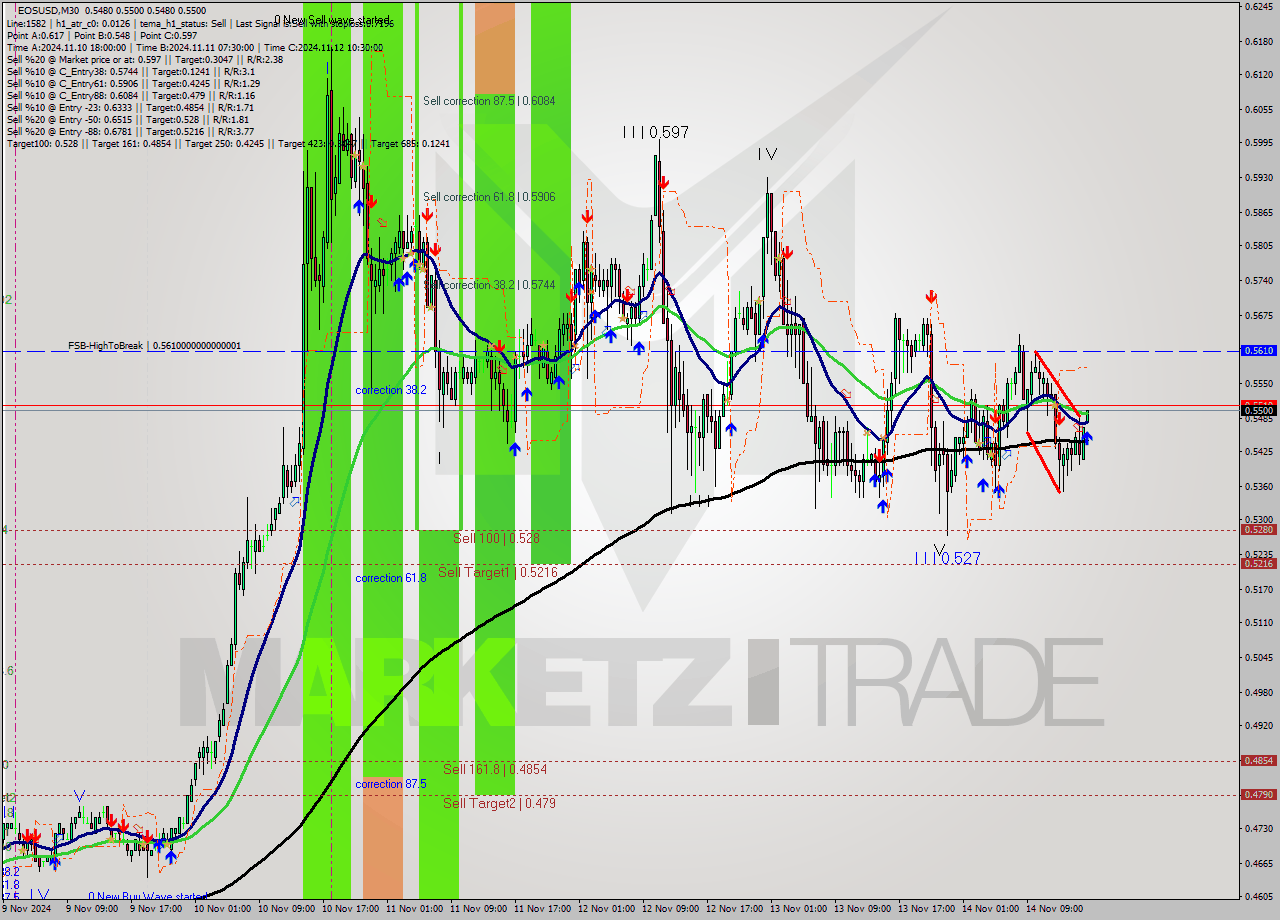Click the 'Sell correction 61.8 | 0.5906' label
1280x920 pixels.
coord(489,197)
